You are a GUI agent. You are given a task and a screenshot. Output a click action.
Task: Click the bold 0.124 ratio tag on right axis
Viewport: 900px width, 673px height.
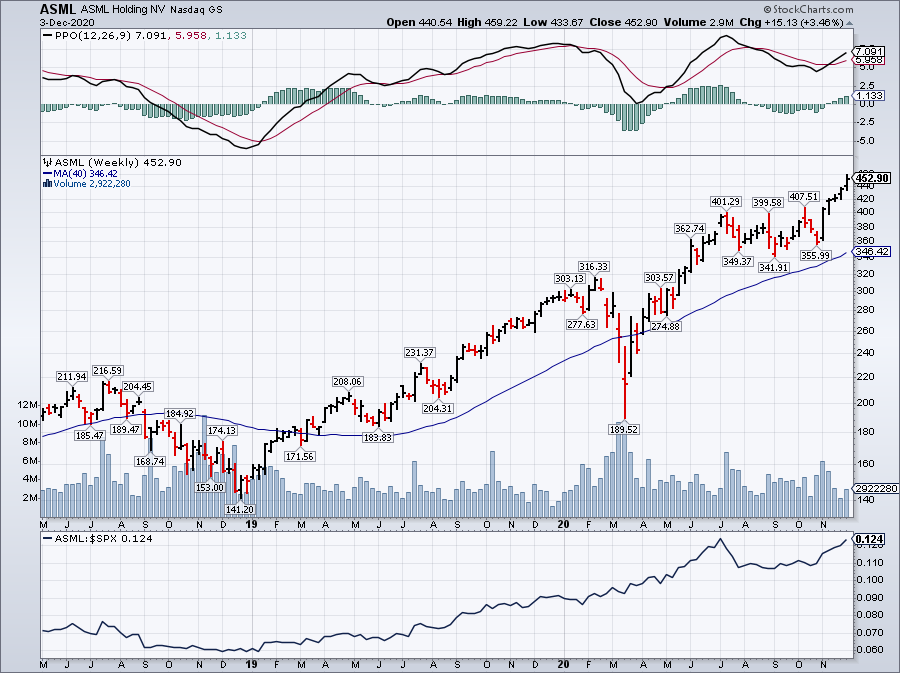coord(870,539)
